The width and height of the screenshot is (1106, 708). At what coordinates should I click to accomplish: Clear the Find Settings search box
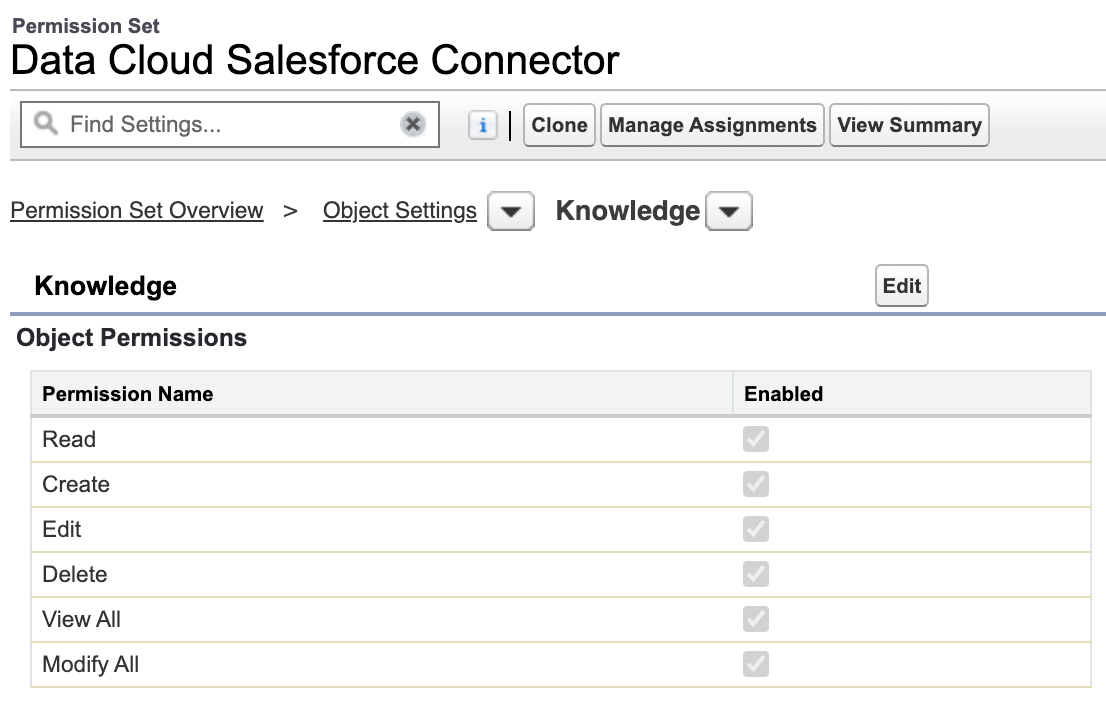pyautogui.click(x=413, y=125)
